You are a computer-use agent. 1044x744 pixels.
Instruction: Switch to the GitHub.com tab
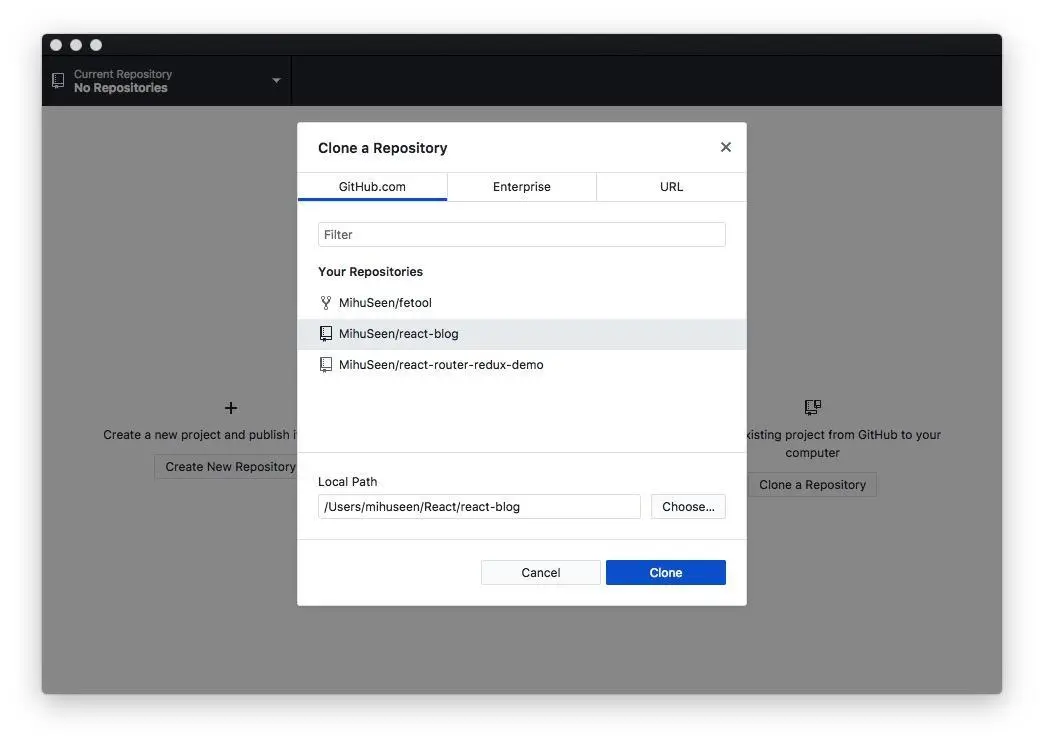point(372,186)
